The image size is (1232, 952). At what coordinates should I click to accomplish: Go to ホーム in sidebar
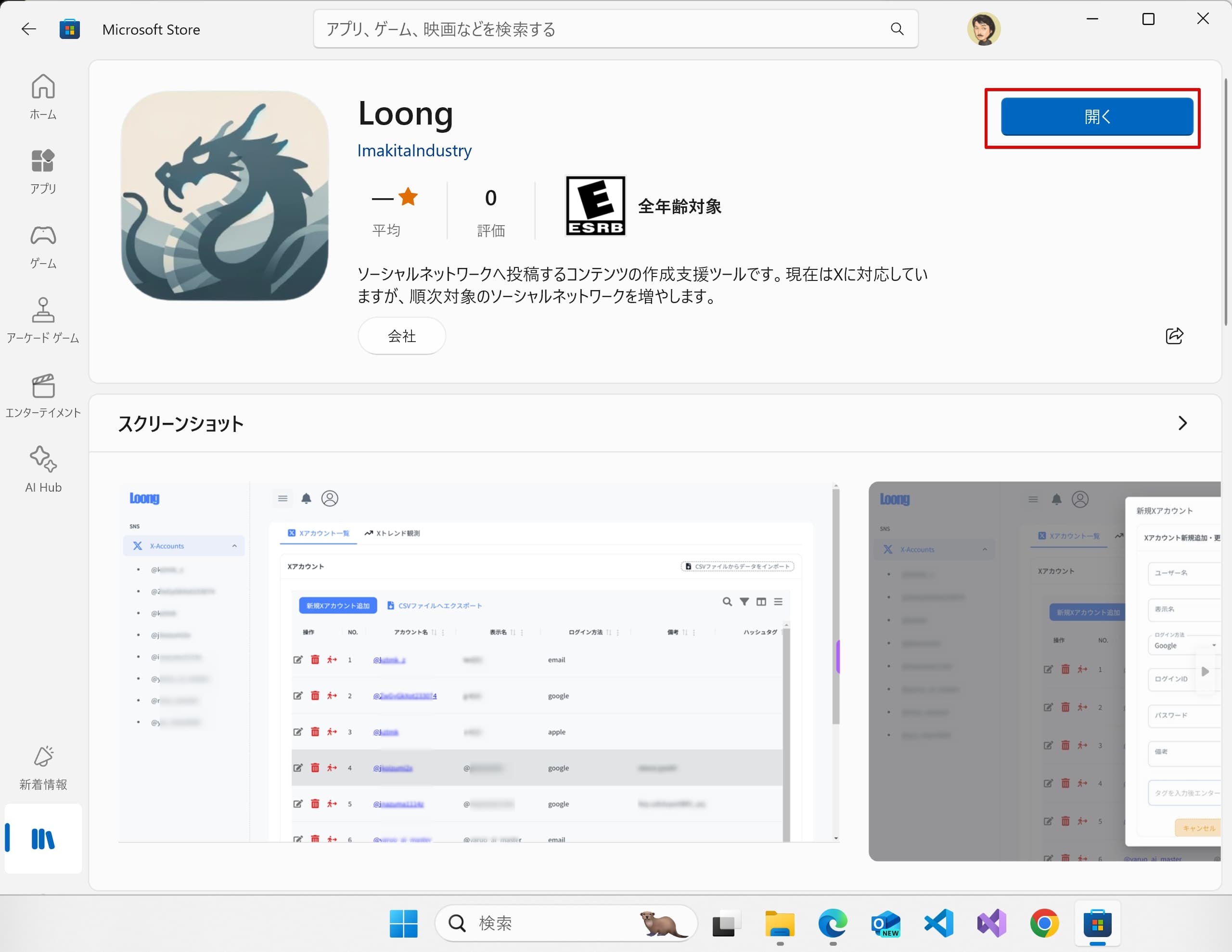(43, 97)
